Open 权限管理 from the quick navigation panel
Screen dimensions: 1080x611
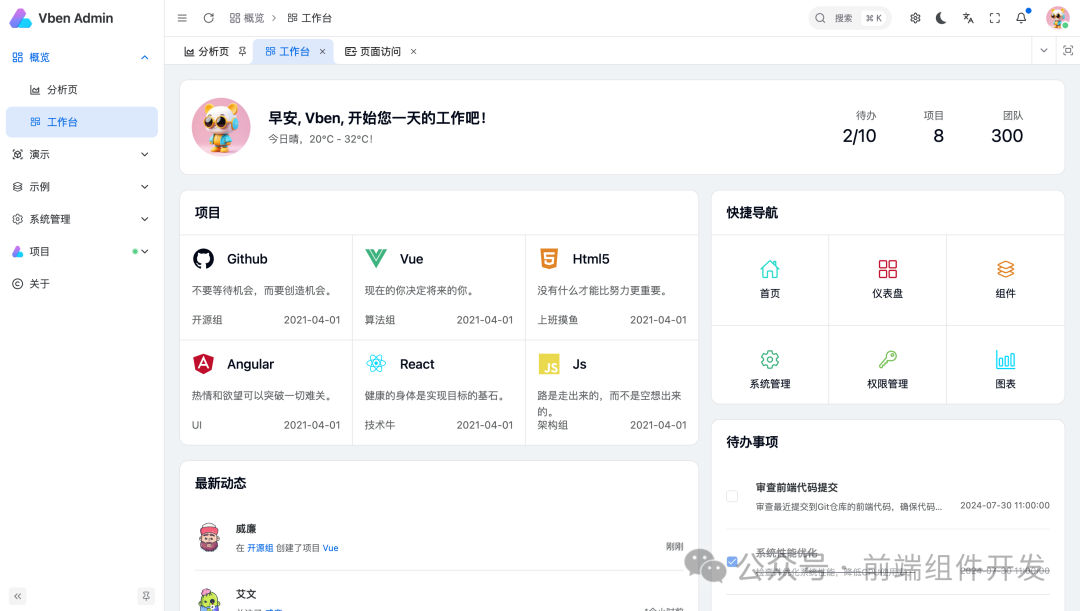coord(887,358)
